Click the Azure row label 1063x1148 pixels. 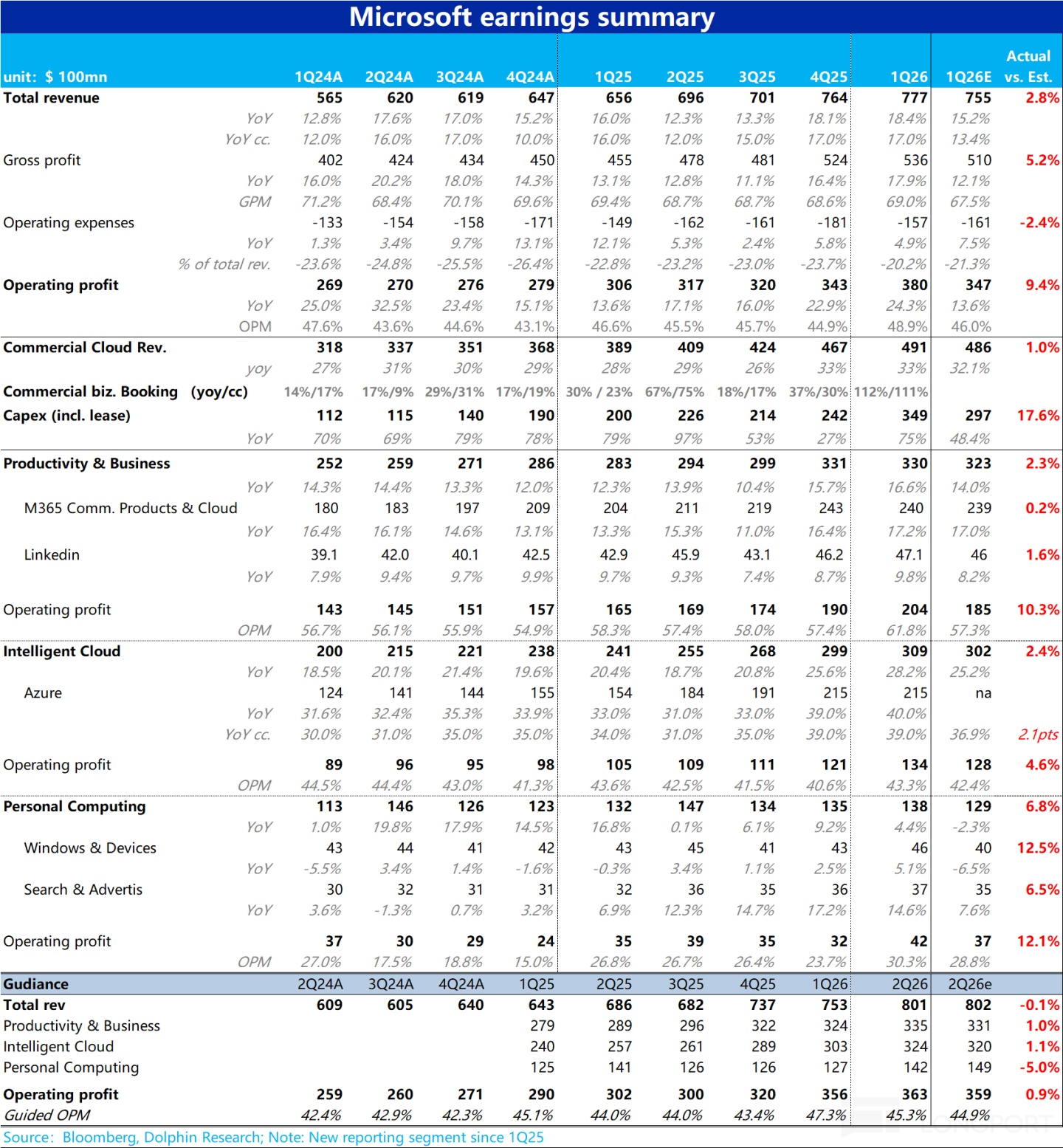pyautogui.click(x=43, y=692)
